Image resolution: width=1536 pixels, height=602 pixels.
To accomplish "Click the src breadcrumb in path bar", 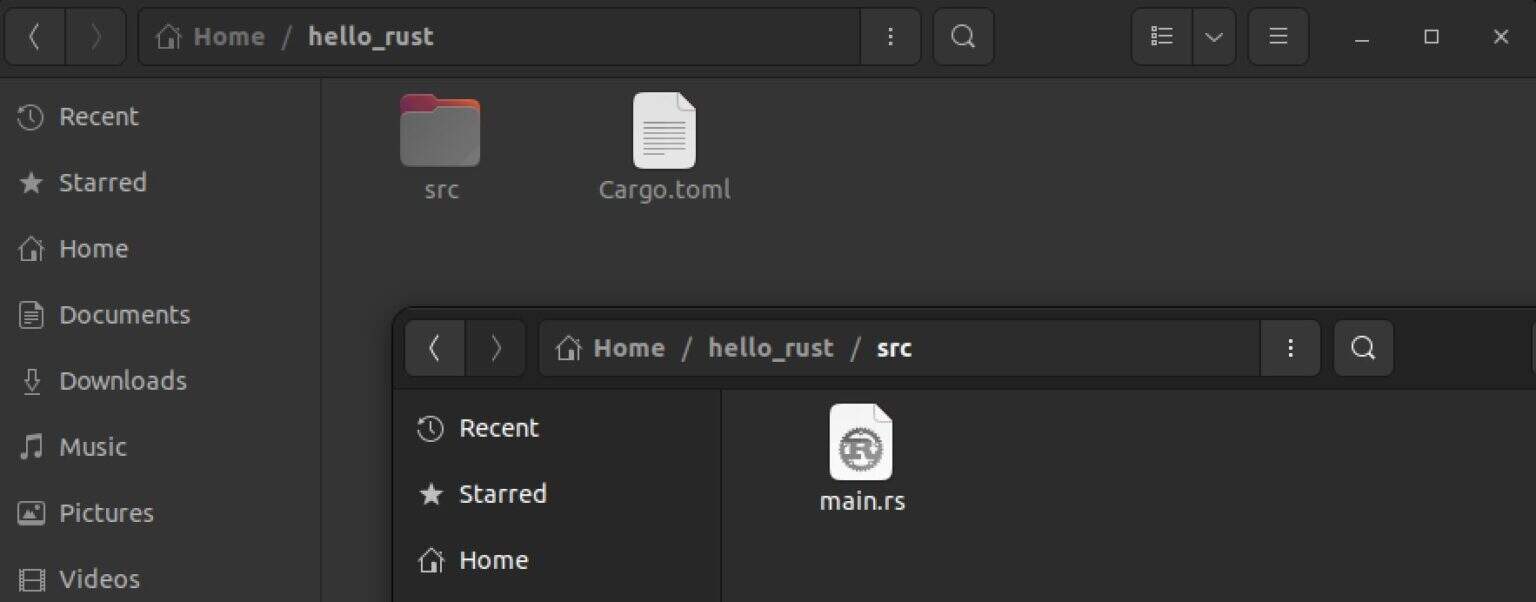I will 894,348.
